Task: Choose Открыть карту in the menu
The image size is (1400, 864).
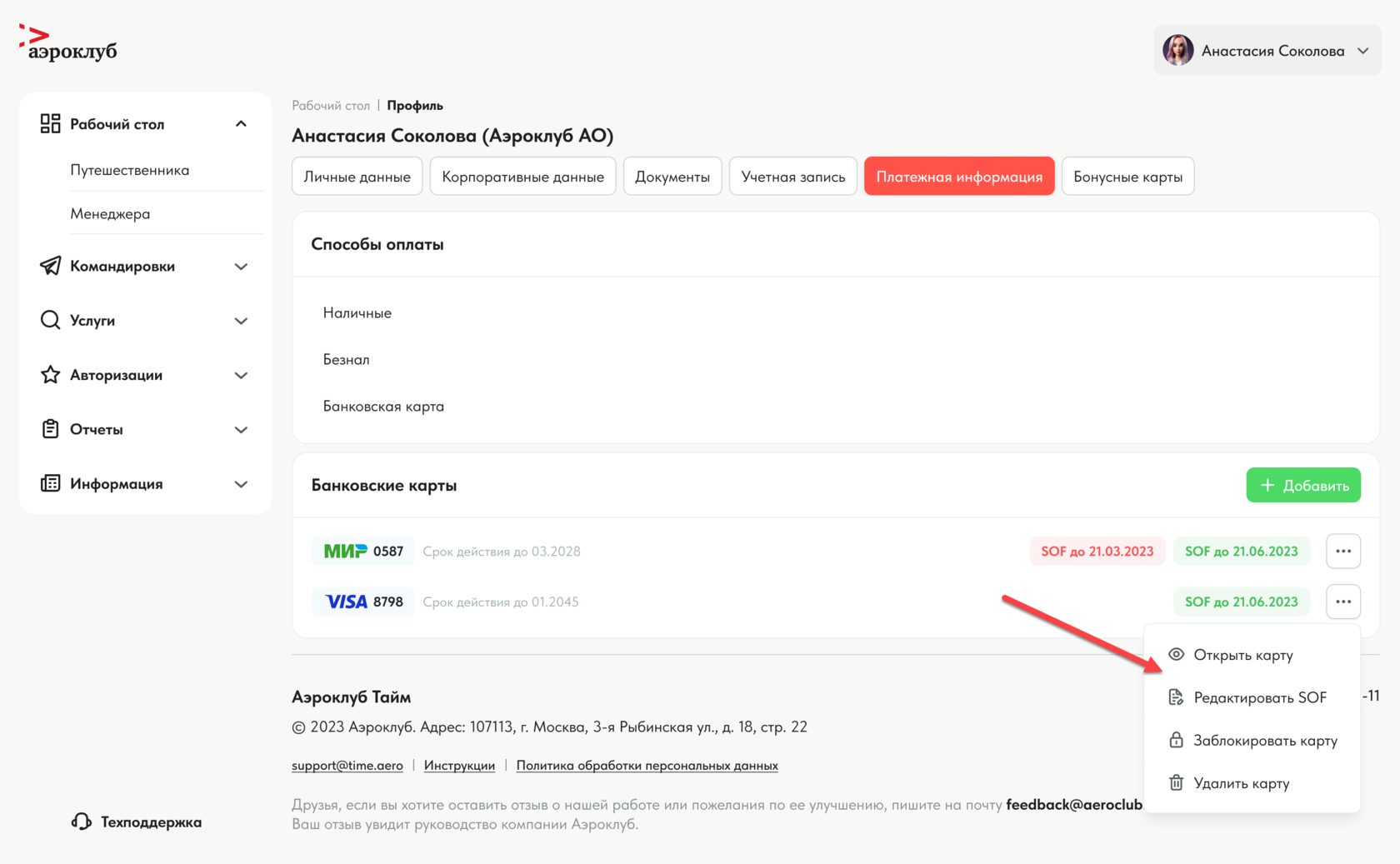Action: tap(1242, 655)
